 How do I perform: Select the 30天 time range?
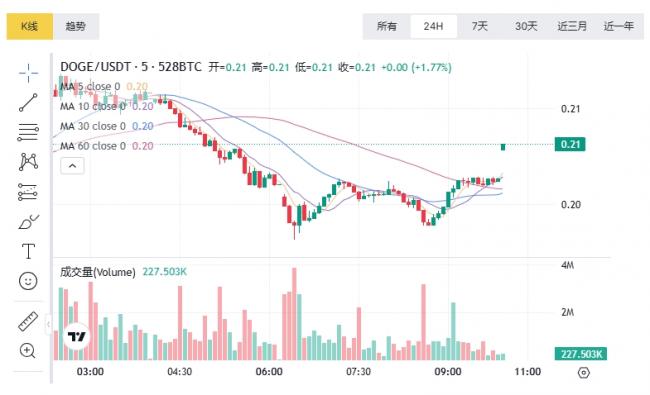tap(526, 26)
